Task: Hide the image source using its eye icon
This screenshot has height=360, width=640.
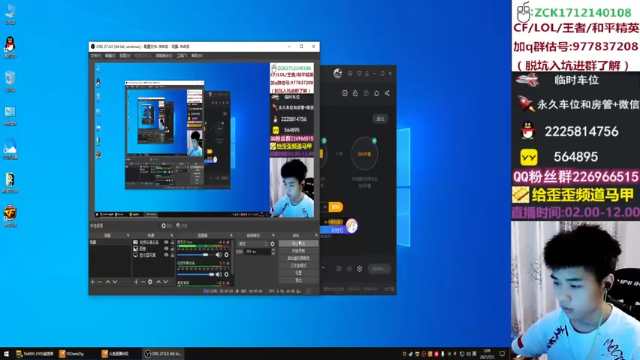Action: [x=166, y=248]
